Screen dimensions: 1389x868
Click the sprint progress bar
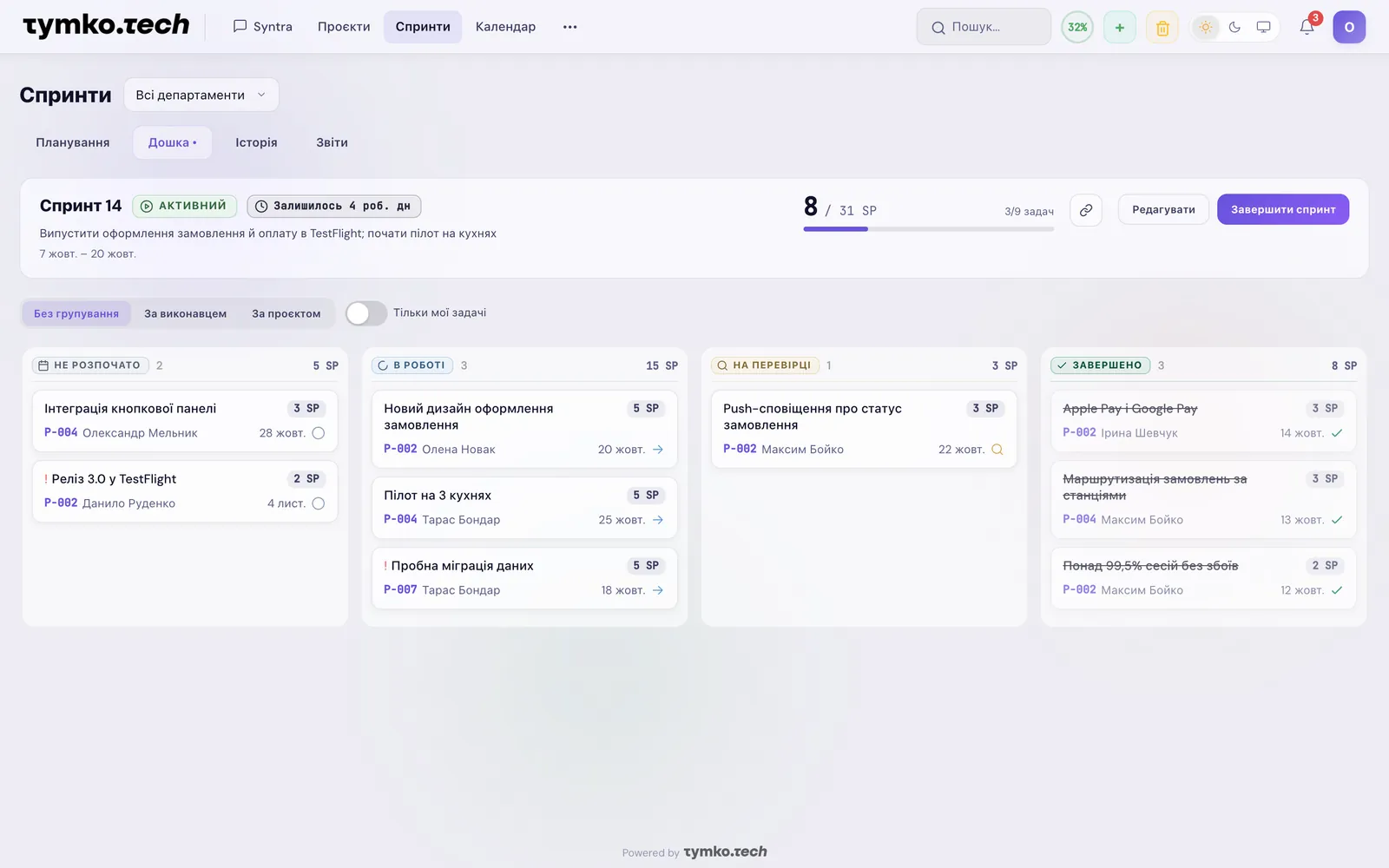(x=929, y=229)
